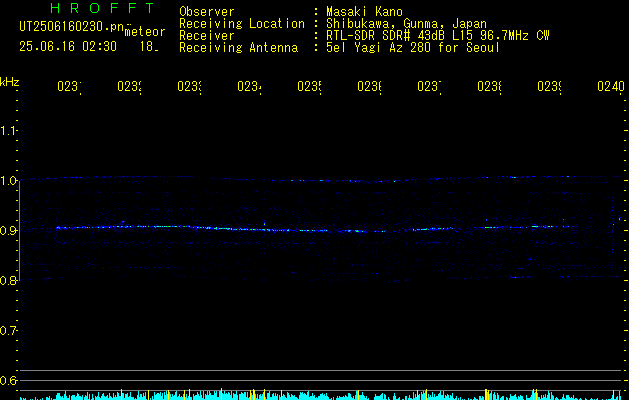The width and height of the screenshot is (629, 400).
Task: Click the 0.9 frequency axis label
Action: 8,231
